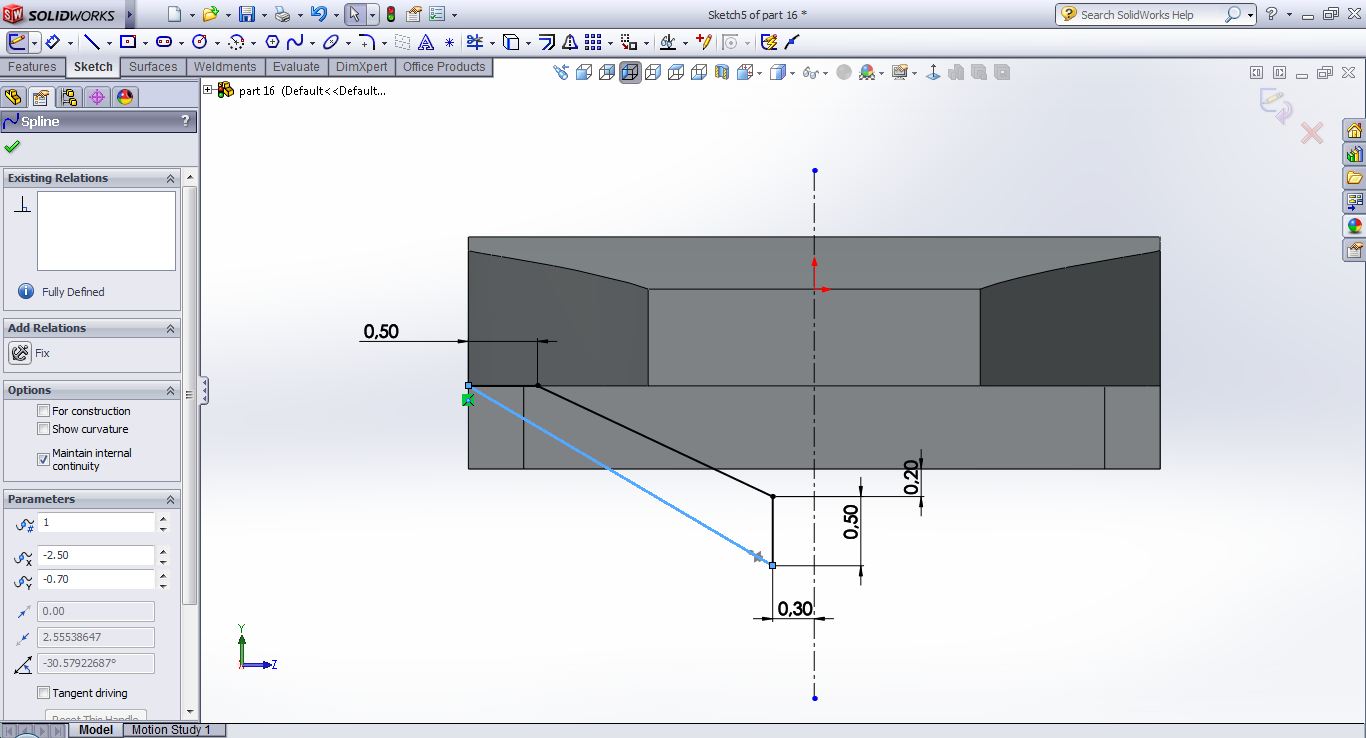Expand the part 16 tree node
Viewport: 1366px width, 738px height.
click(208, 90)
